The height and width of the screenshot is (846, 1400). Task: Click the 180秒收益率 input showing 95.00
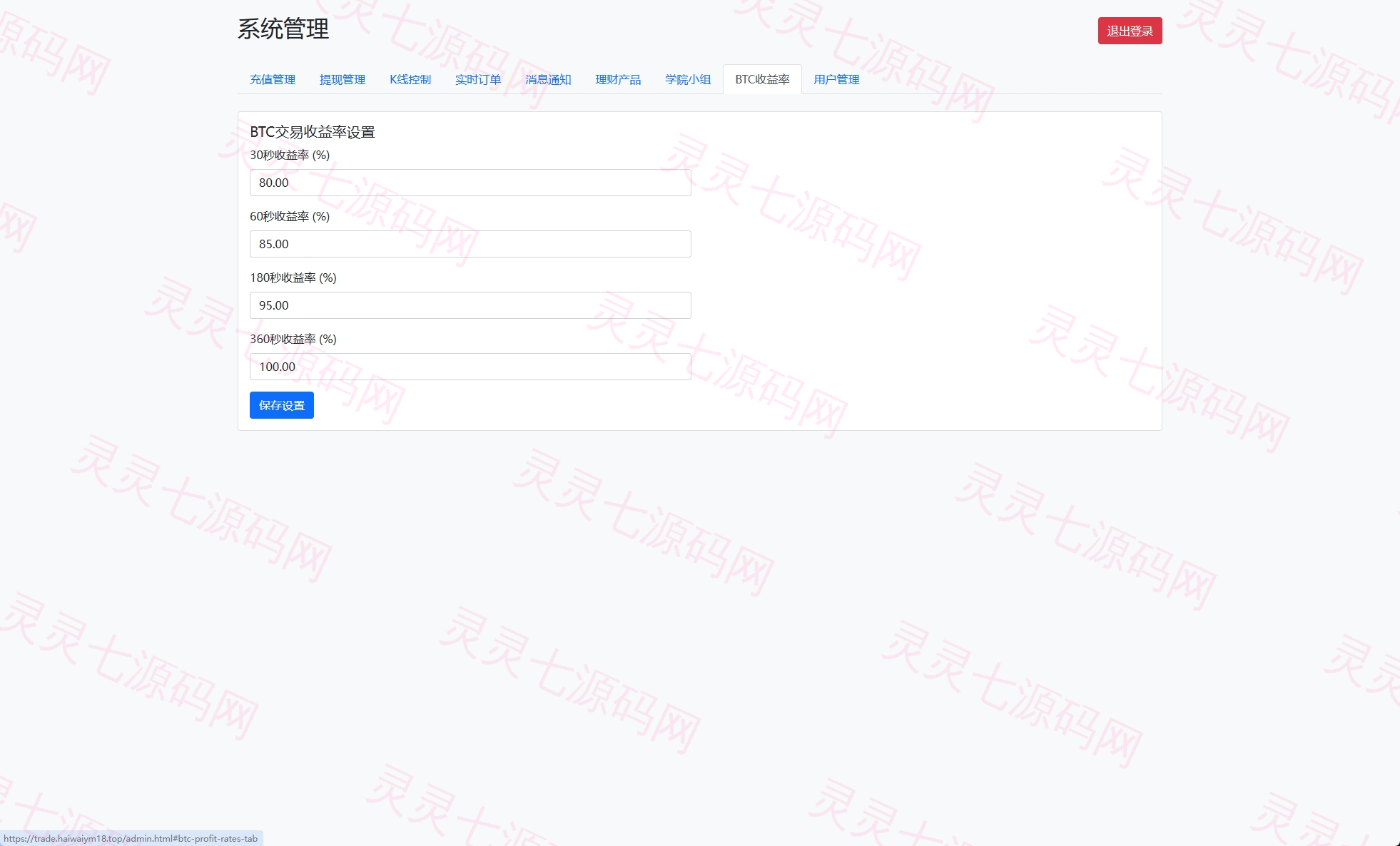[470, 305]
